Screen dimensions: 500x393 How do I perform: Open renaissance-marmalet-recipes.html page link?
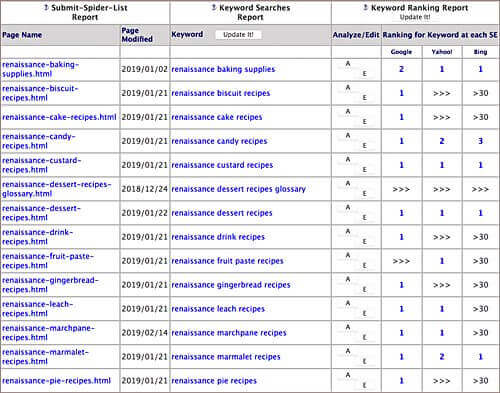tap(45, 357)
